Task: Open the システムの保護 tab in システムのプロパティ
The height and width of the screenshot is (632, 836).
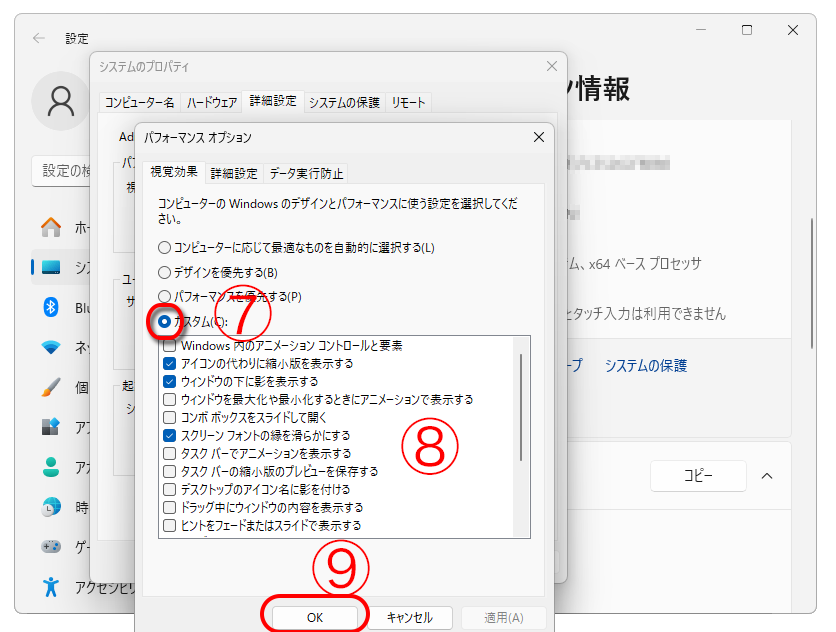Action: (344, 102)
